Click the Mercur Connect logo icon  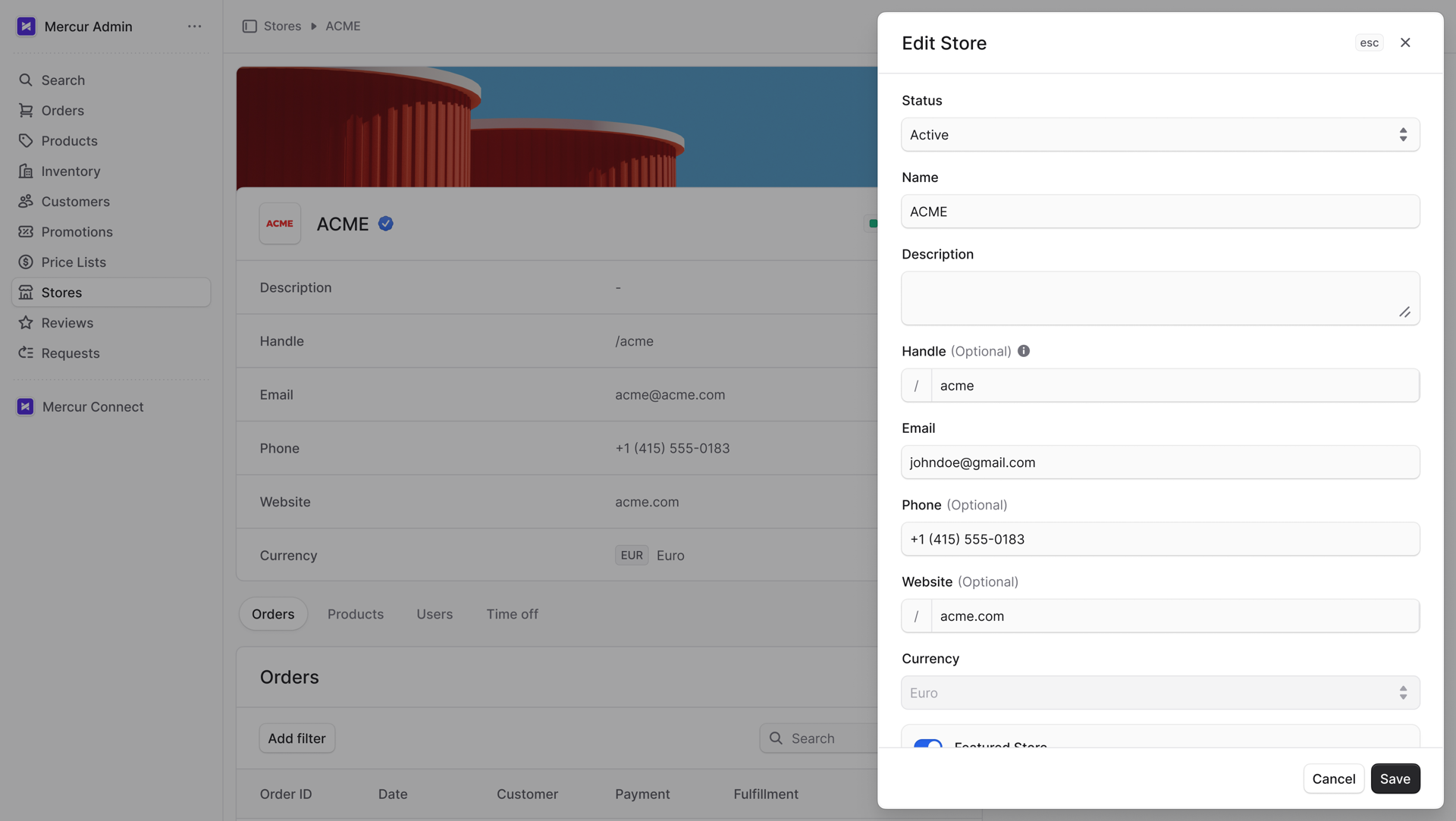click(x=25, y=407)
